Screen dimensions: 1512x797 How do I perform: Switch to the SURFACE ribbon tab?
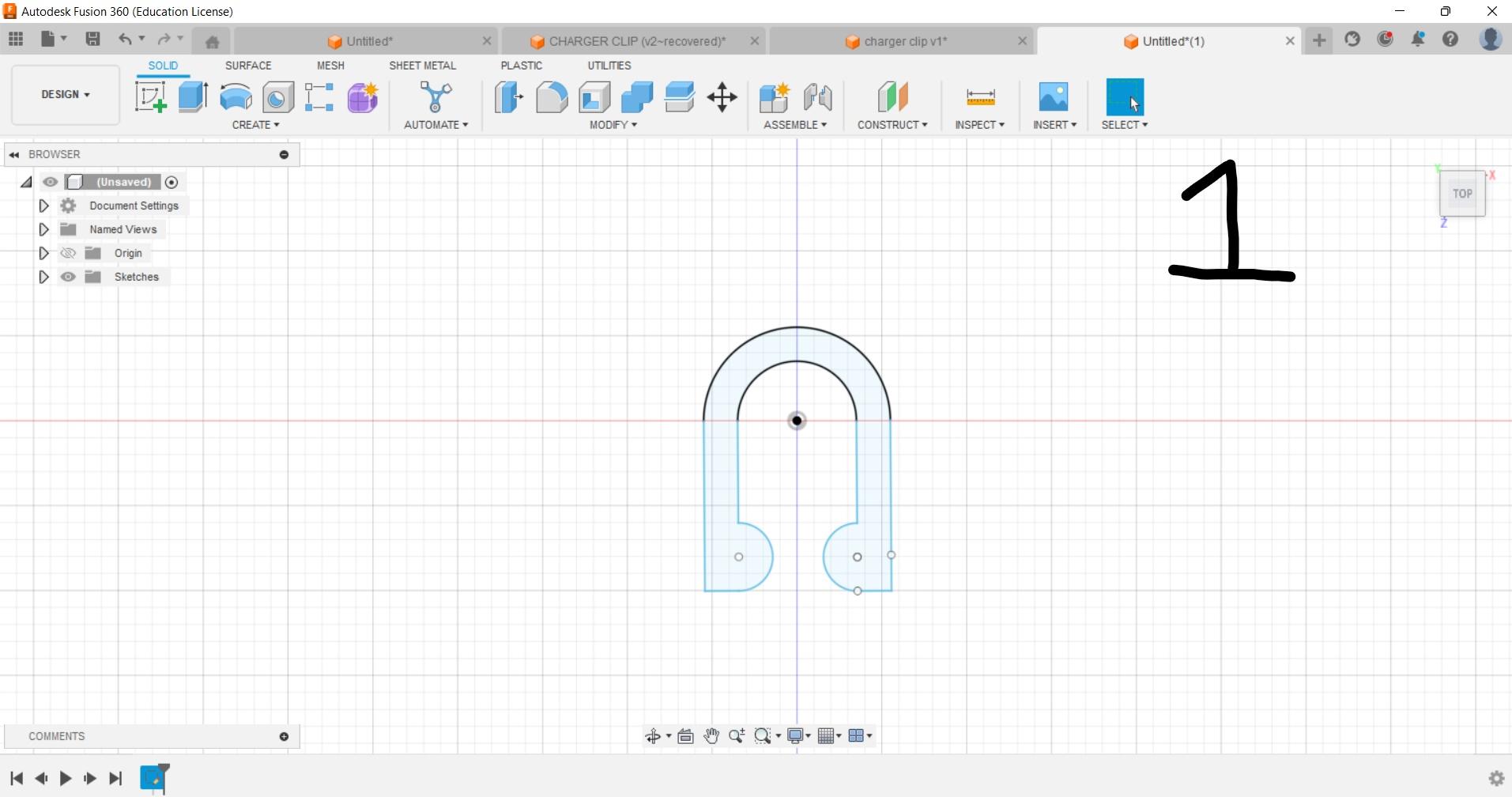[247, 66]
